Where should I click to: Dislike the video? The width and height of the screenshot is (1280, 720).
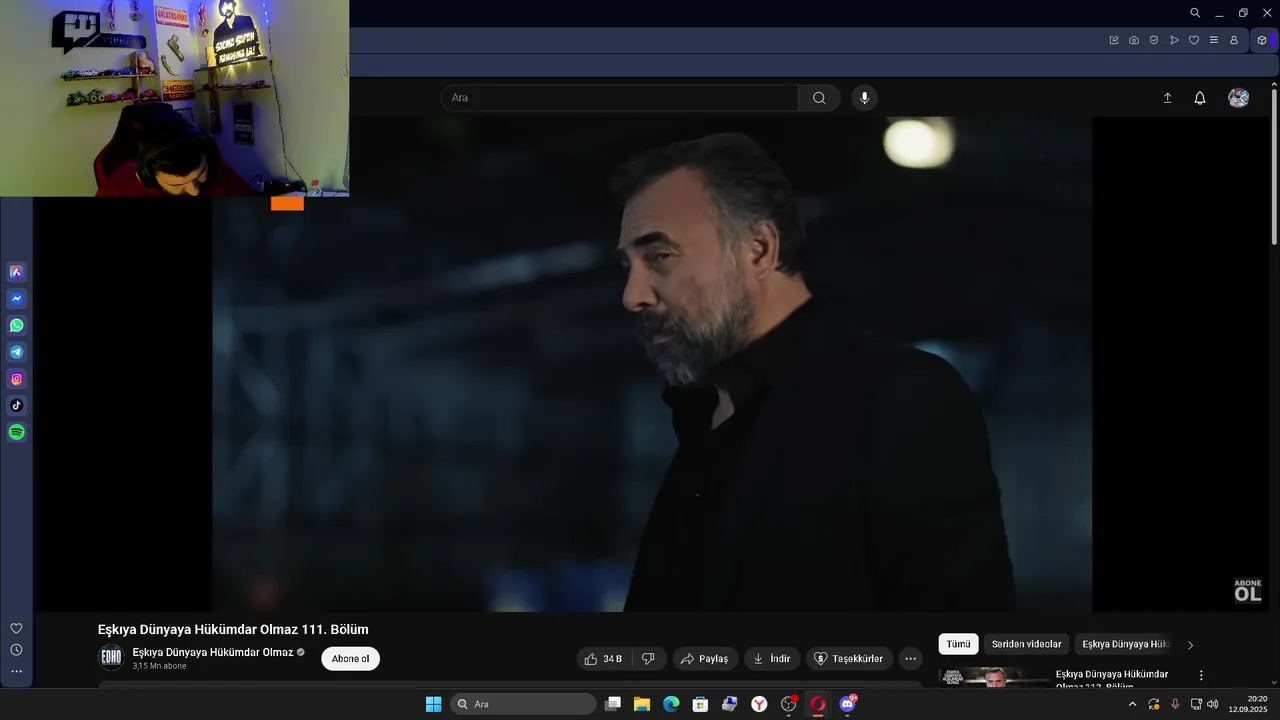click(x=648, y=659)
